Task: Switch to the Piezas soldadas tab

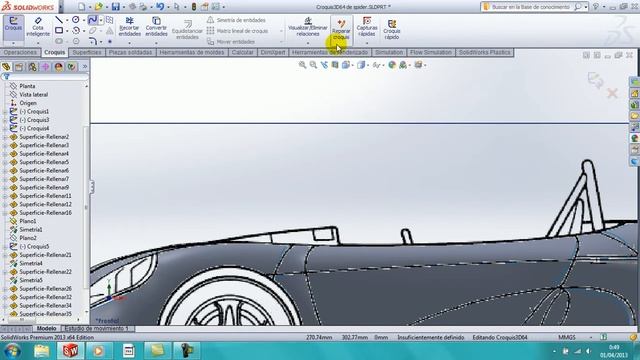Action: [x=130, y=52]
